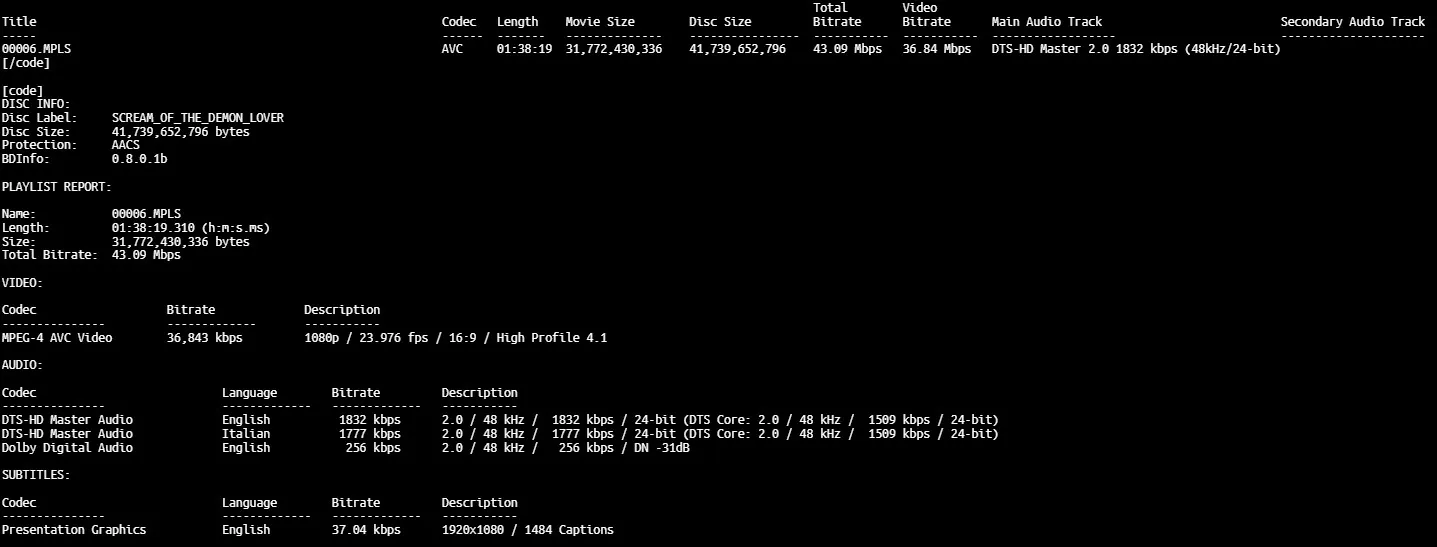The height and width of the screenshot is (547, 1437).
Task: Click the DISC INFO: heading
Action: coord(36,104)
